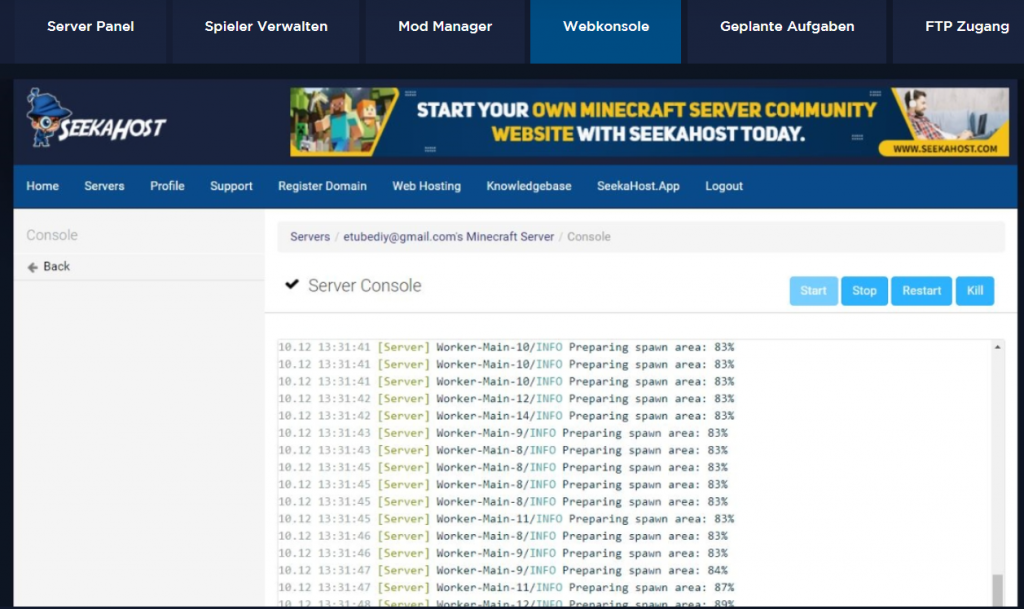Click the Server Console heading text
The width and height of the screenshot is (1024, 609).
point(364,285)
